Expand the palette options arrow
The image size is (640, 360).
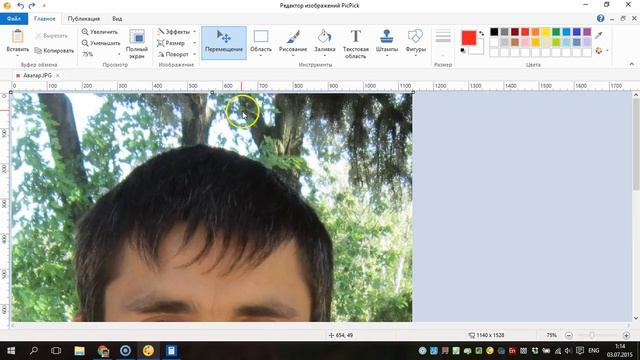607,51
